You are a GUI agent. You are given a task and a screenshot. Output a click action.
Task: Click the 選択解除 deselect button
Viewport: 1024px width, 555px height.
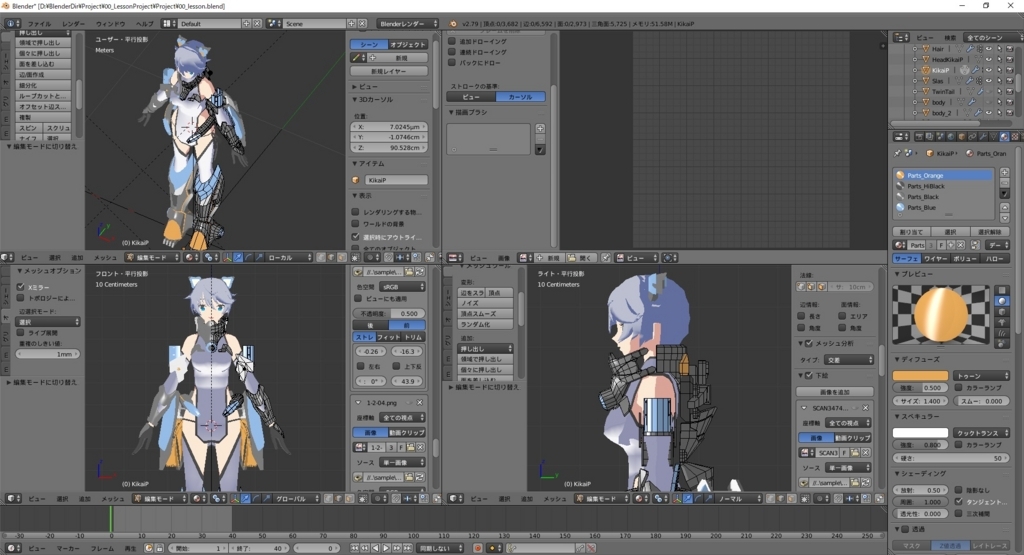989,232
